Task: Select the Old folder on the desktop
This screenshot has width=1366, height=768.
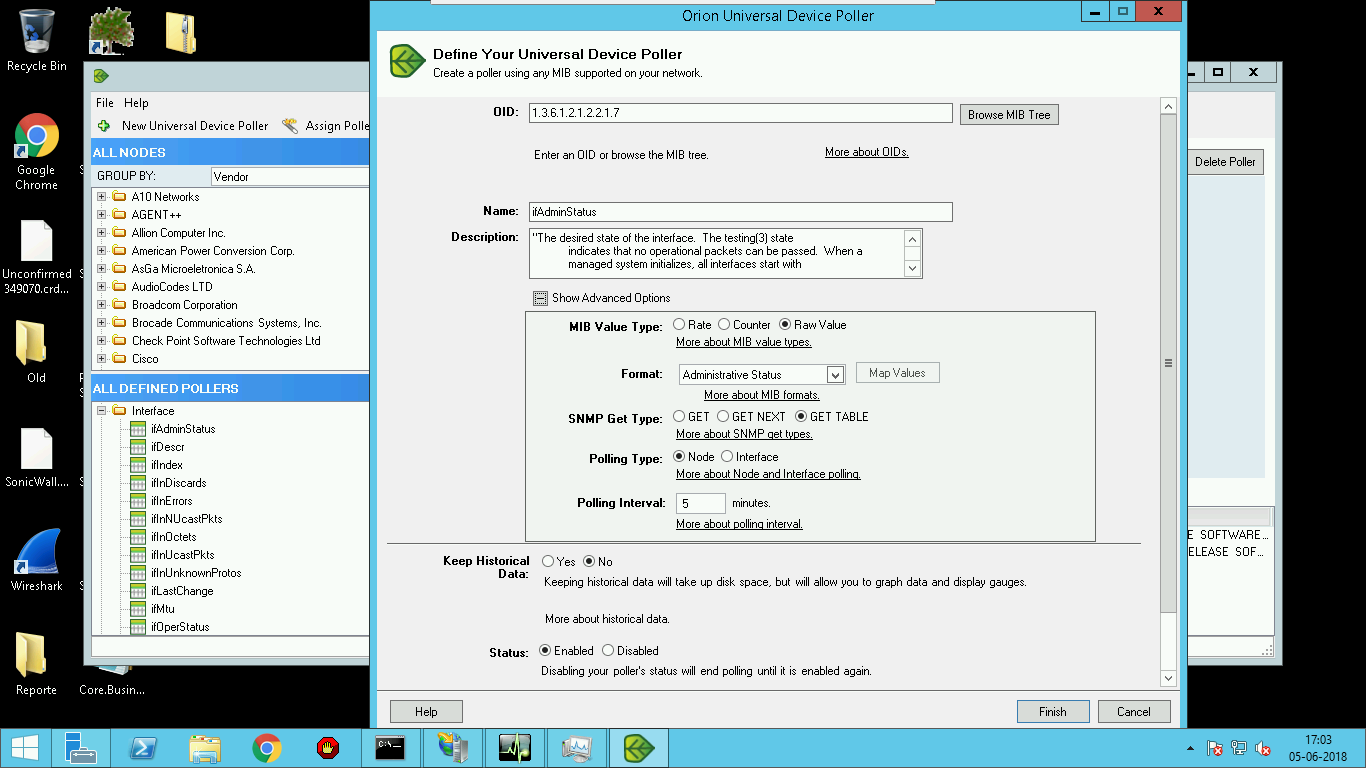Action: coord(37,352)
